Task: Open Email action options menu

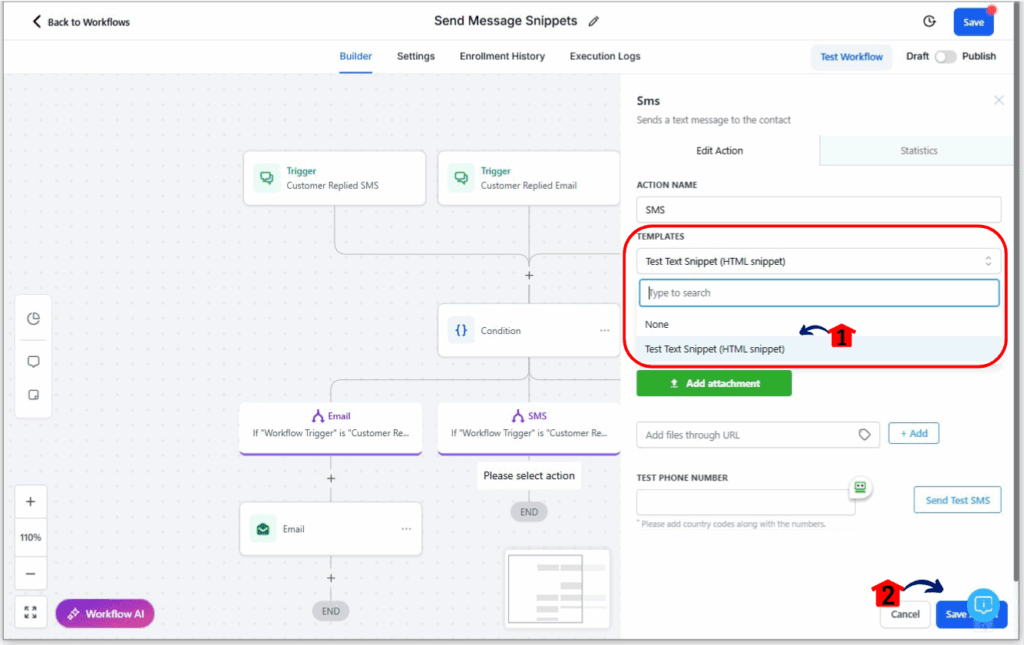Action: point(406,529)
